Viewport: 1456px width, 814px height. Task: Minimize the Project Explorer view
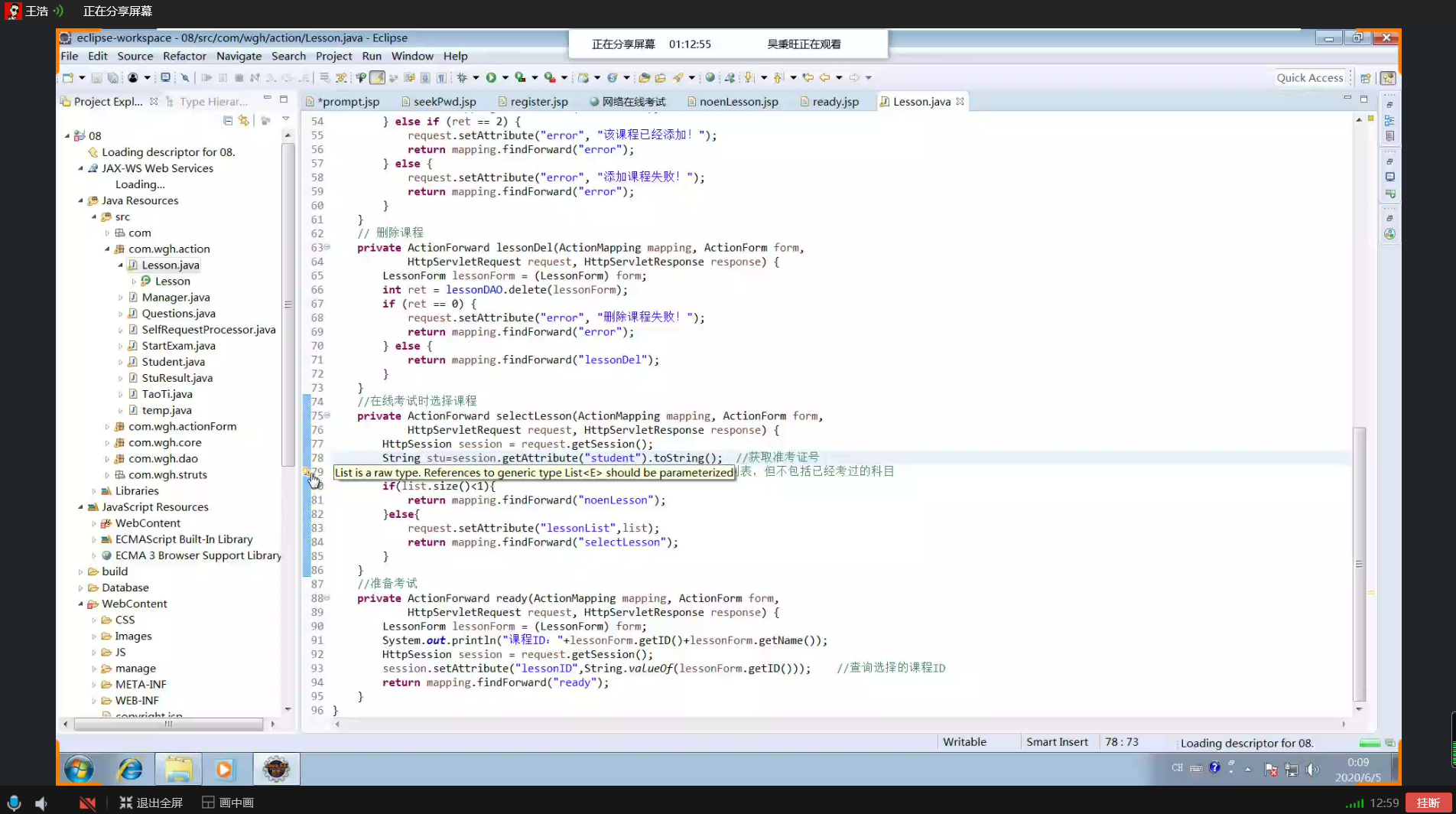(267, 99)
